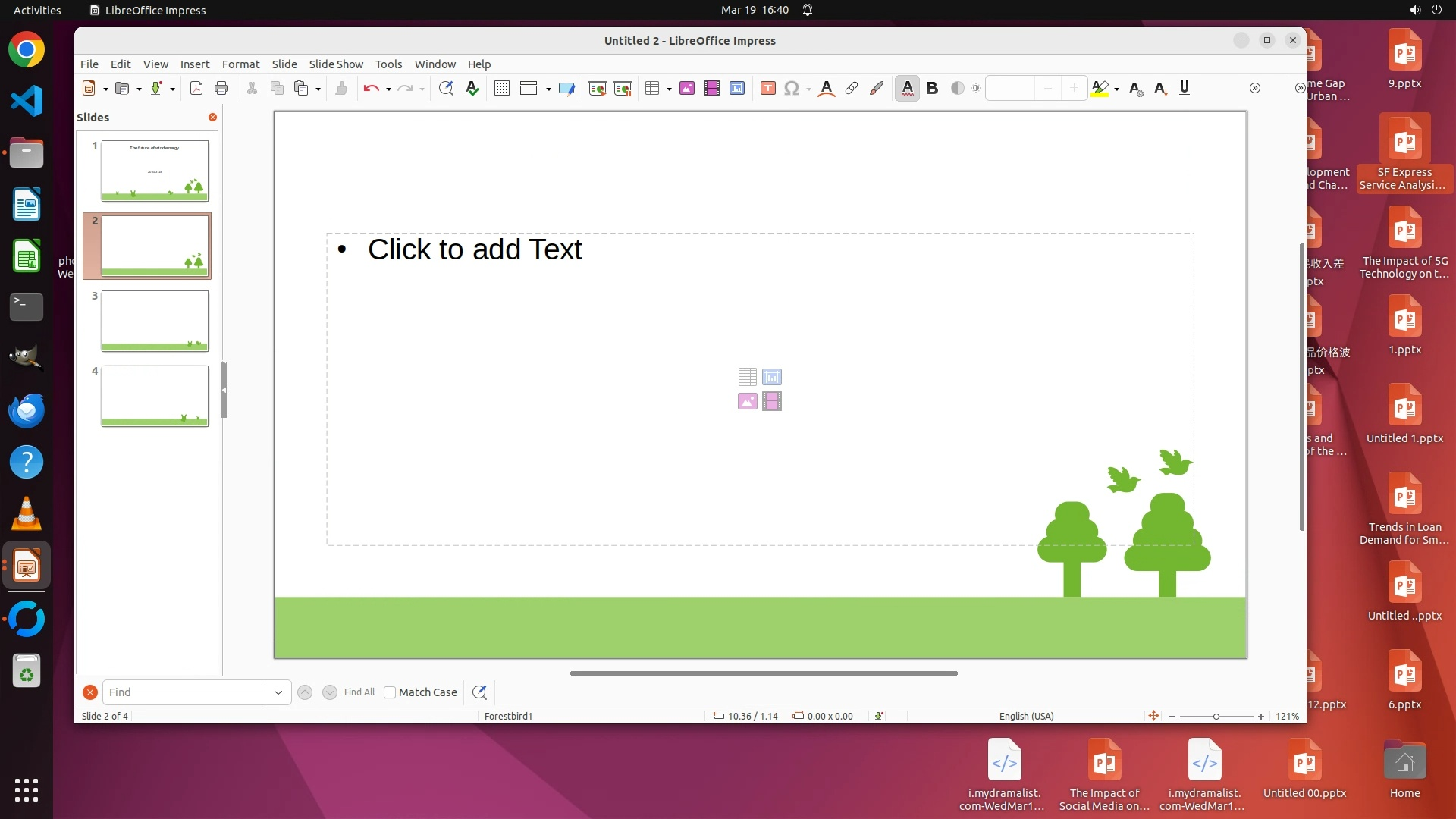The height and width of the screenshot is (819, 1456).
Task: Select slide 3 thumbnail in Slides panel
Action: tap(155, 321)
